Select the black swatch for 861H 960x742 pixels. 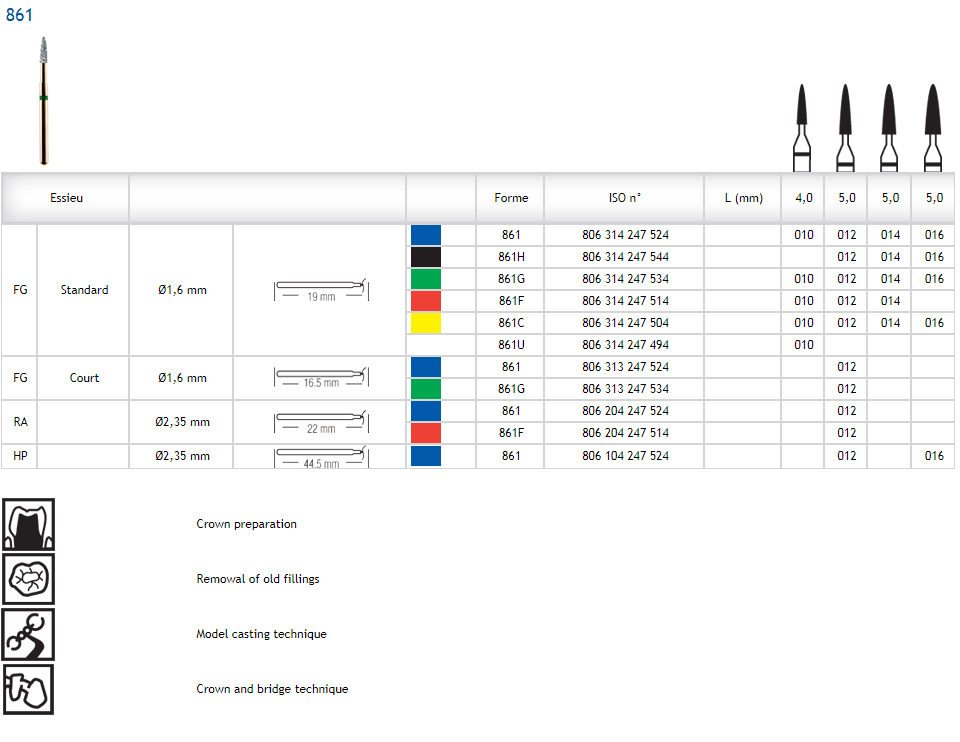pos(426,257)
